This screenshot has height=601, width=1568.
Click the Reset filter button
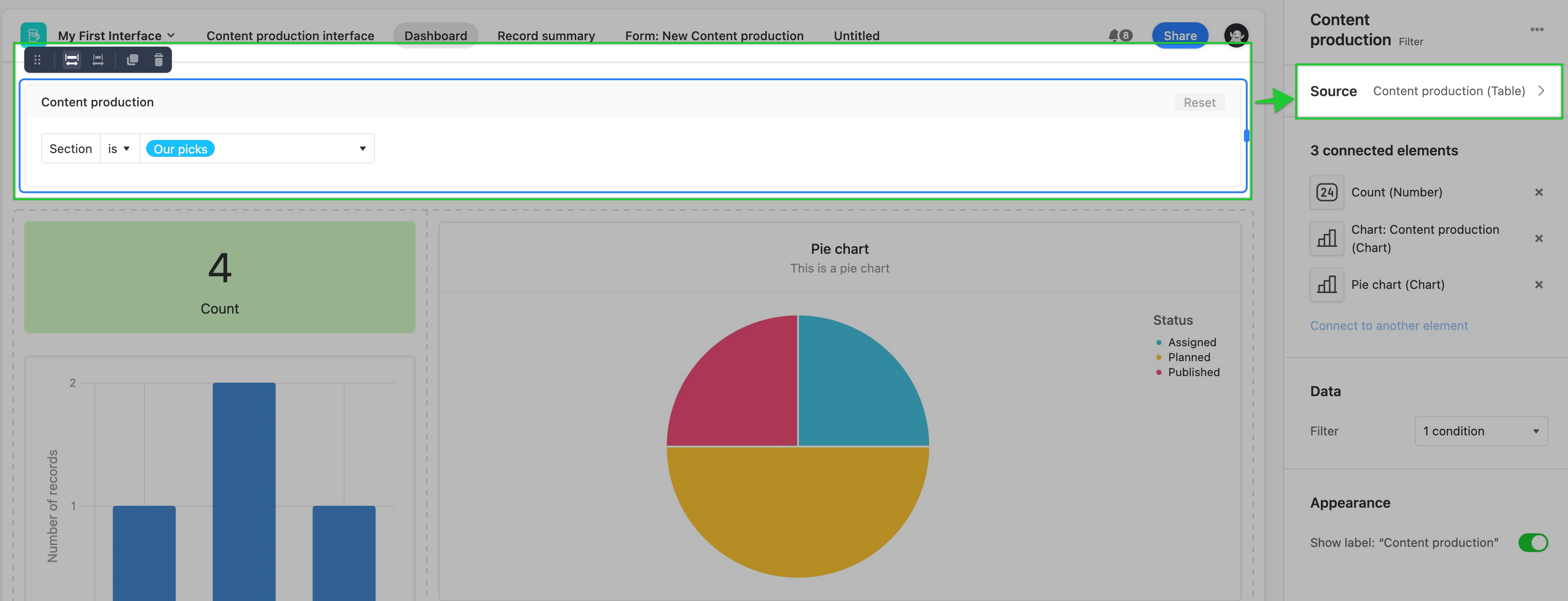(1199, 103)
